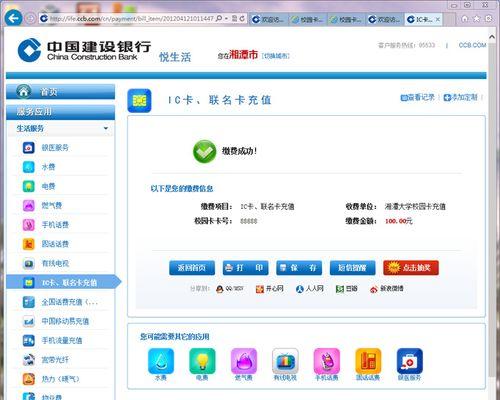Image resolution: width=500 pixels, height=400 pixels.
Task: Open 银医服务 in the sidebar
Action: pyautogui.click(x=55, y=148)
